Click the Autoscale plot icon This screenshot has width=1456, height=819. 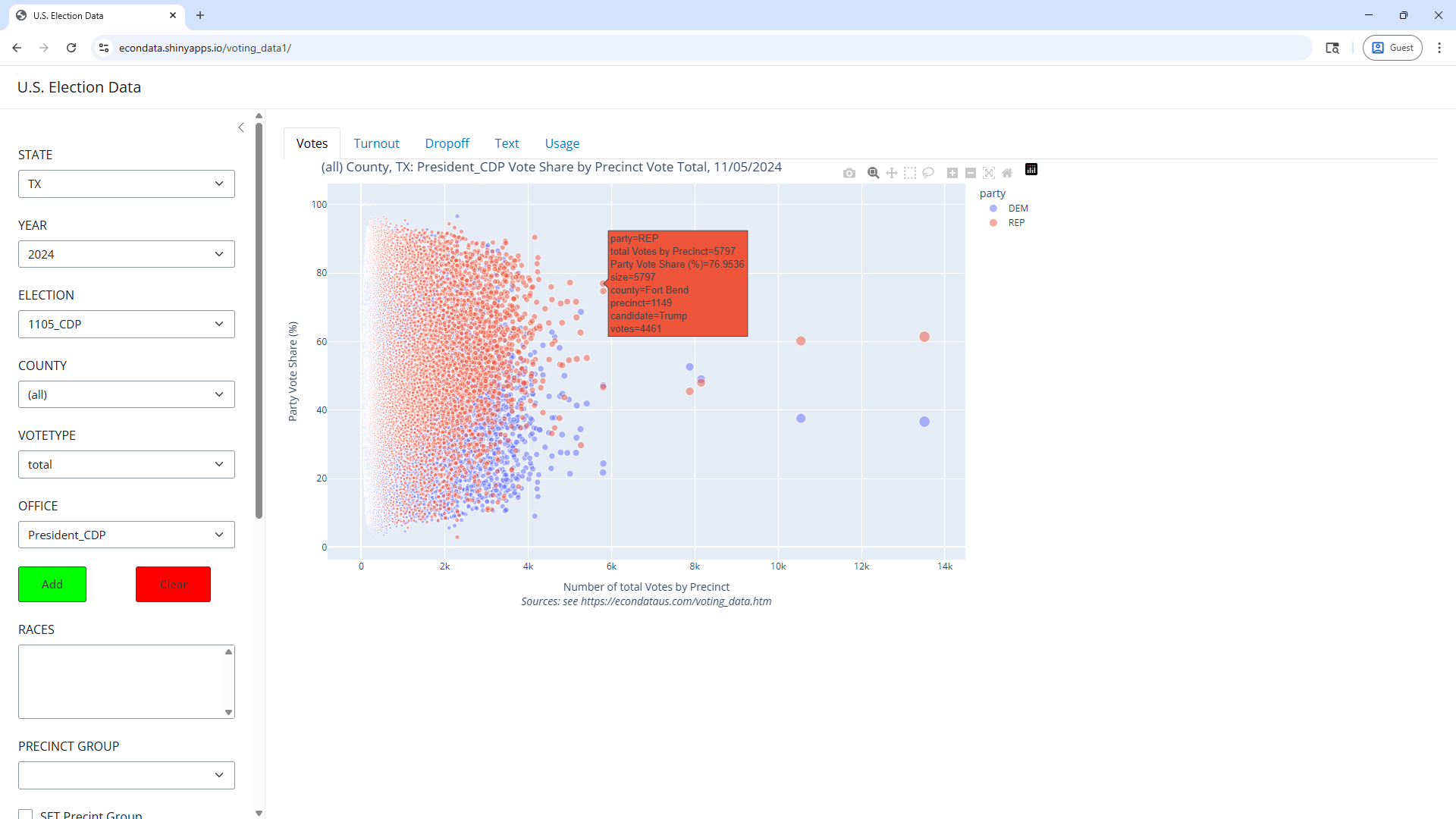coord(989,173)
